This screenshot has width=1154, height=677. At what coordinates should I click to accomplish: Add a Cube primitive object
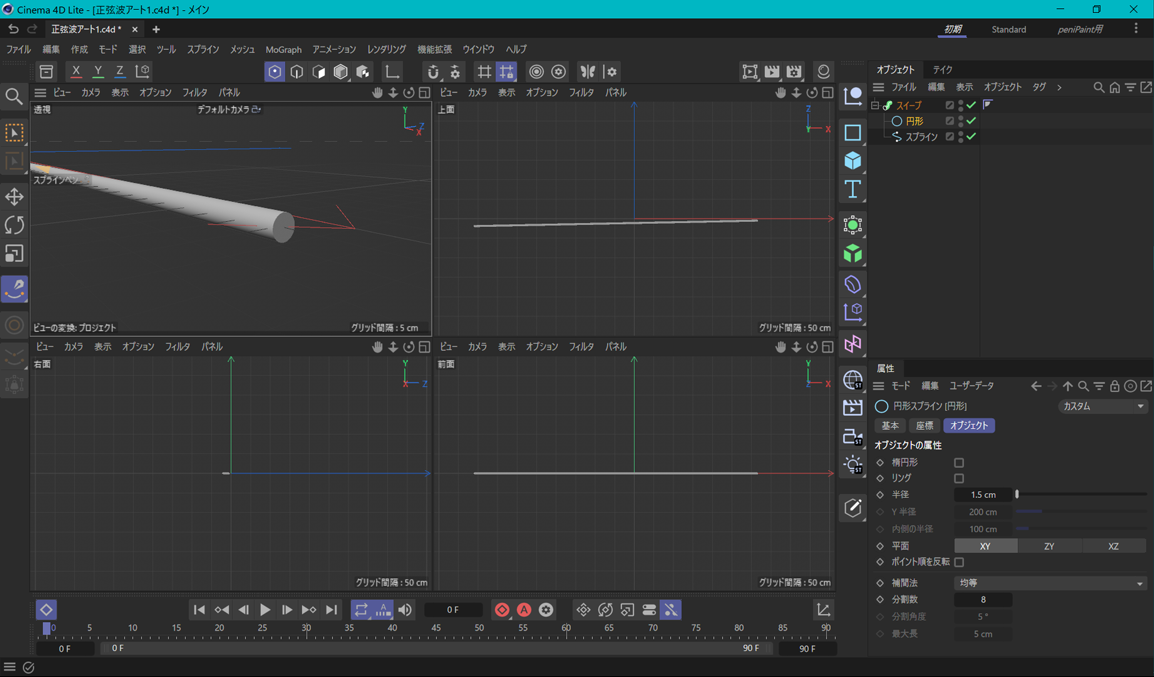852,161
